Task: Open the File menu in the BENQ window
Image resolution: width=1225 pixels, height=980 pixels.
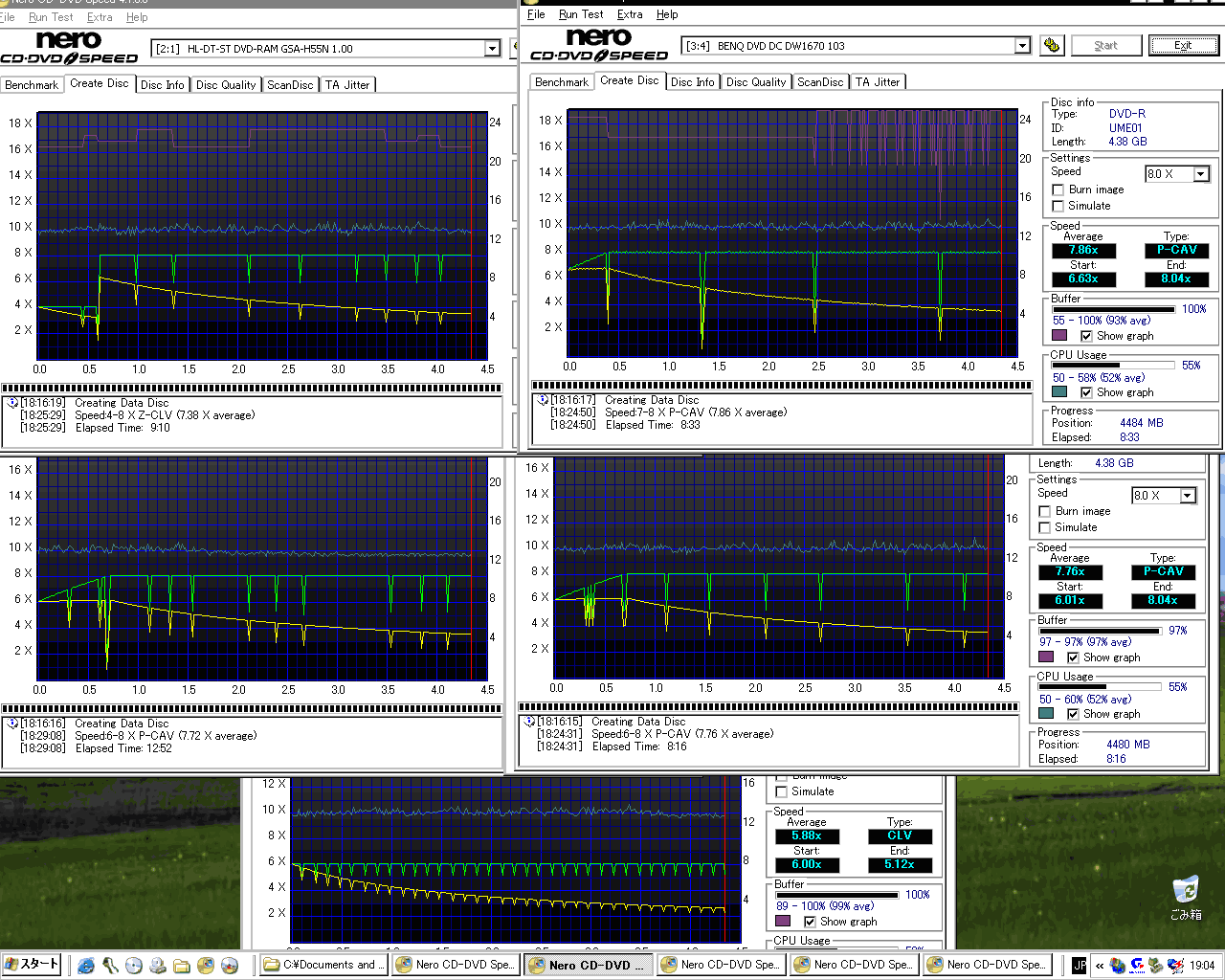Action: [536, 14]
